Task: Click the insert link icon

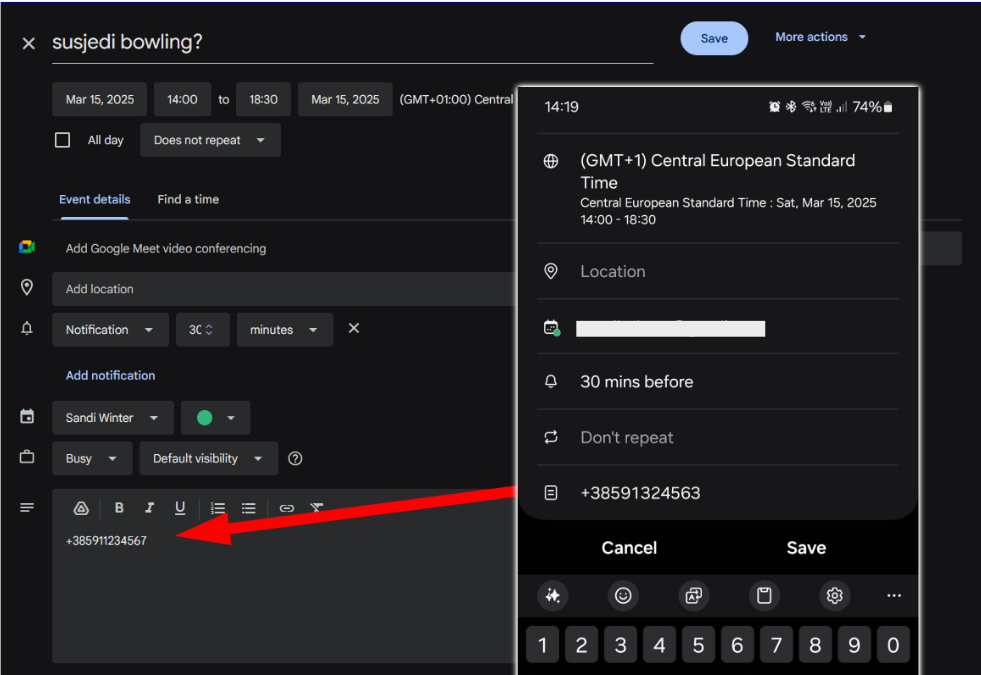Action: pyautogui.click(x=287, y=508)
